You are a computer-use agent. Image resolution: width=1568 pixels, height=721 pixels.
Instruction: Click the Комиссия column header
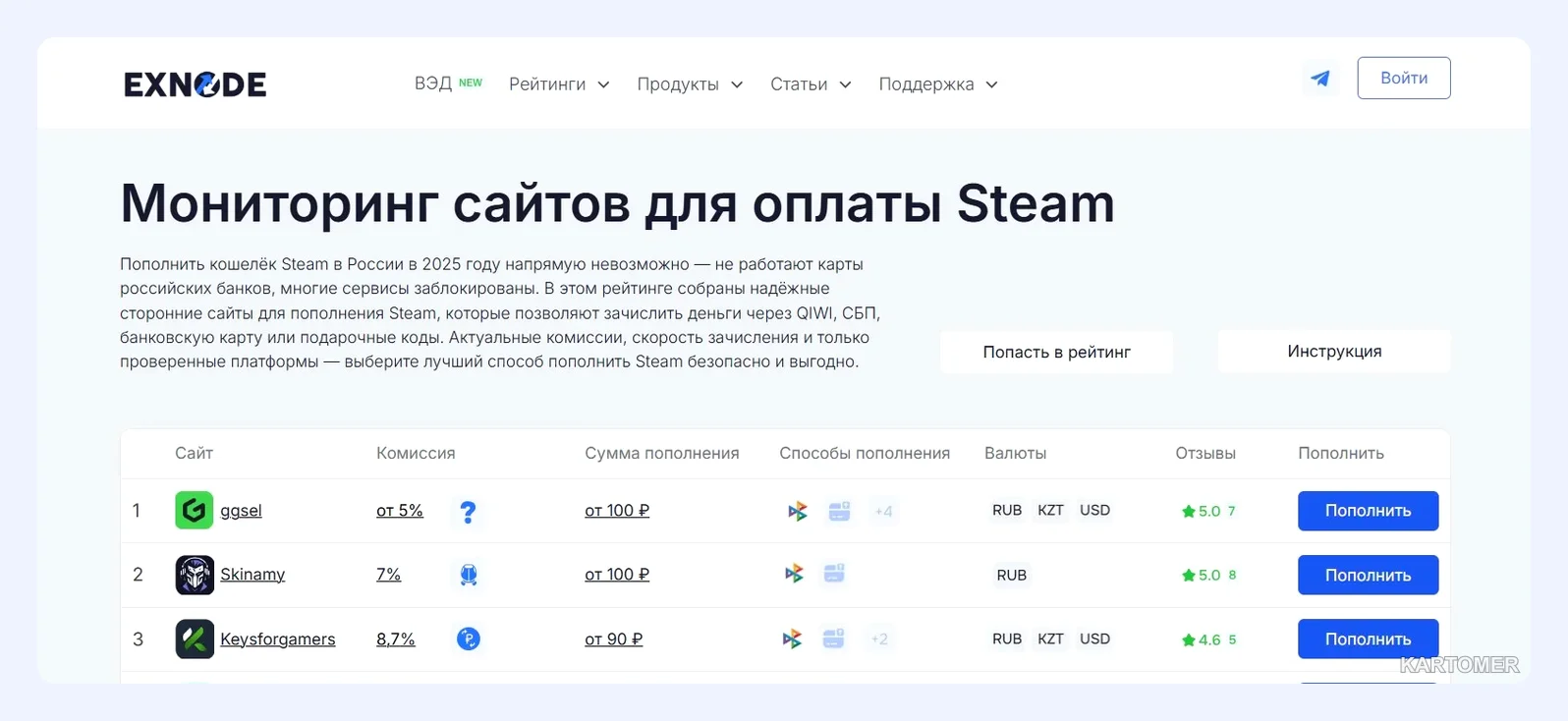click(x=416, y=454)
